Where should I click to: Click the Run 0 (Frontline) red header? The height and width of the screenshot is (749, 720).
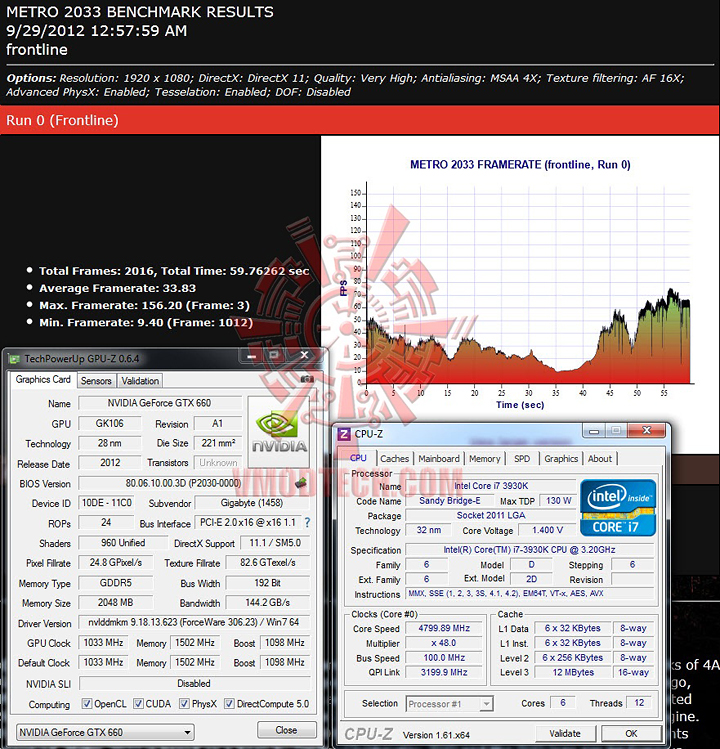[x=359, y=120]
